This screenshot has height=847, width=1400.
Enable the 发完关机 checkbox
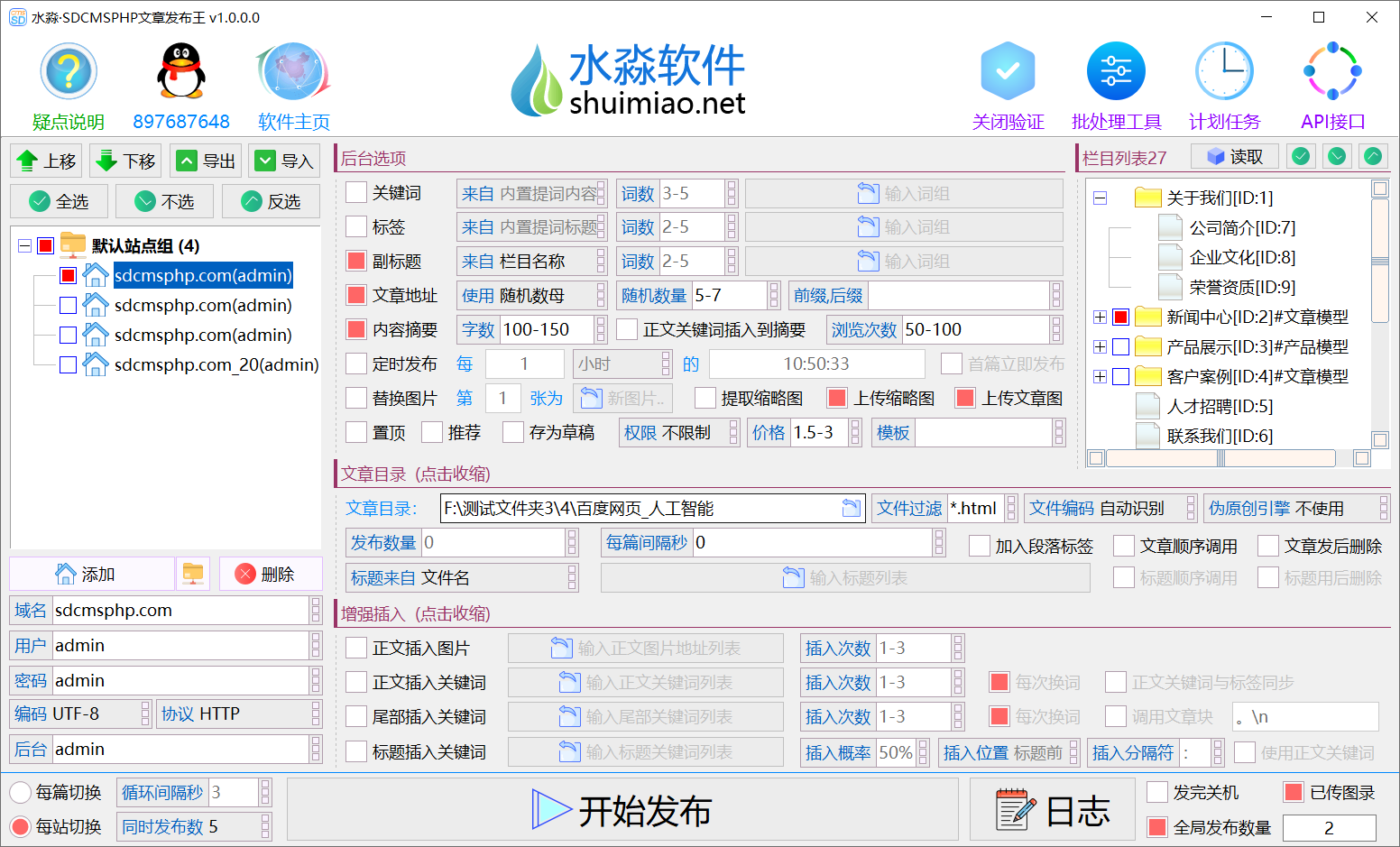1157,792
